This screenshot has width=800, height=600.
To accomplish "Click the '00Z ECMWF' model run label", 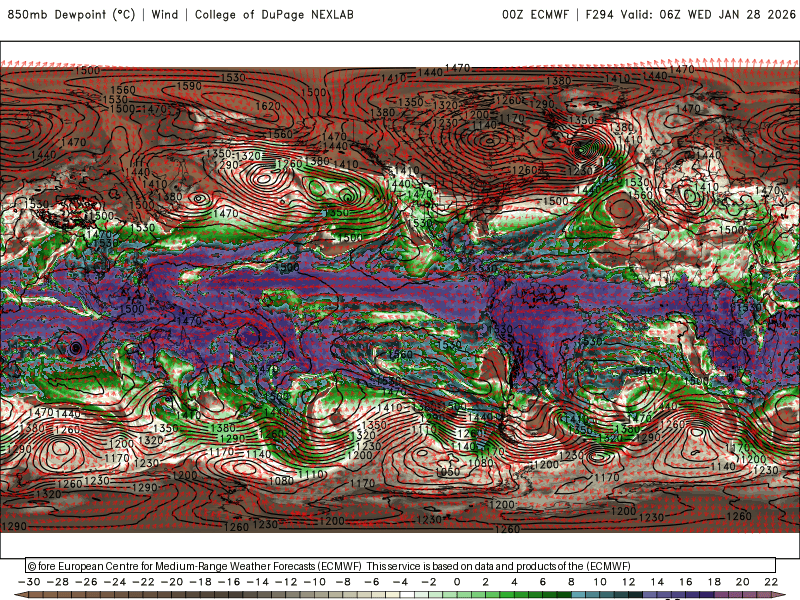I will click(535, 14).
